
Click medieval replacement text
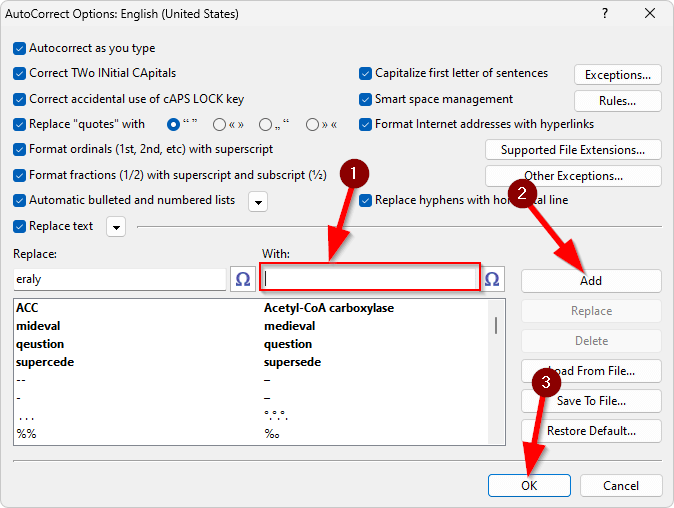[289, 326]
